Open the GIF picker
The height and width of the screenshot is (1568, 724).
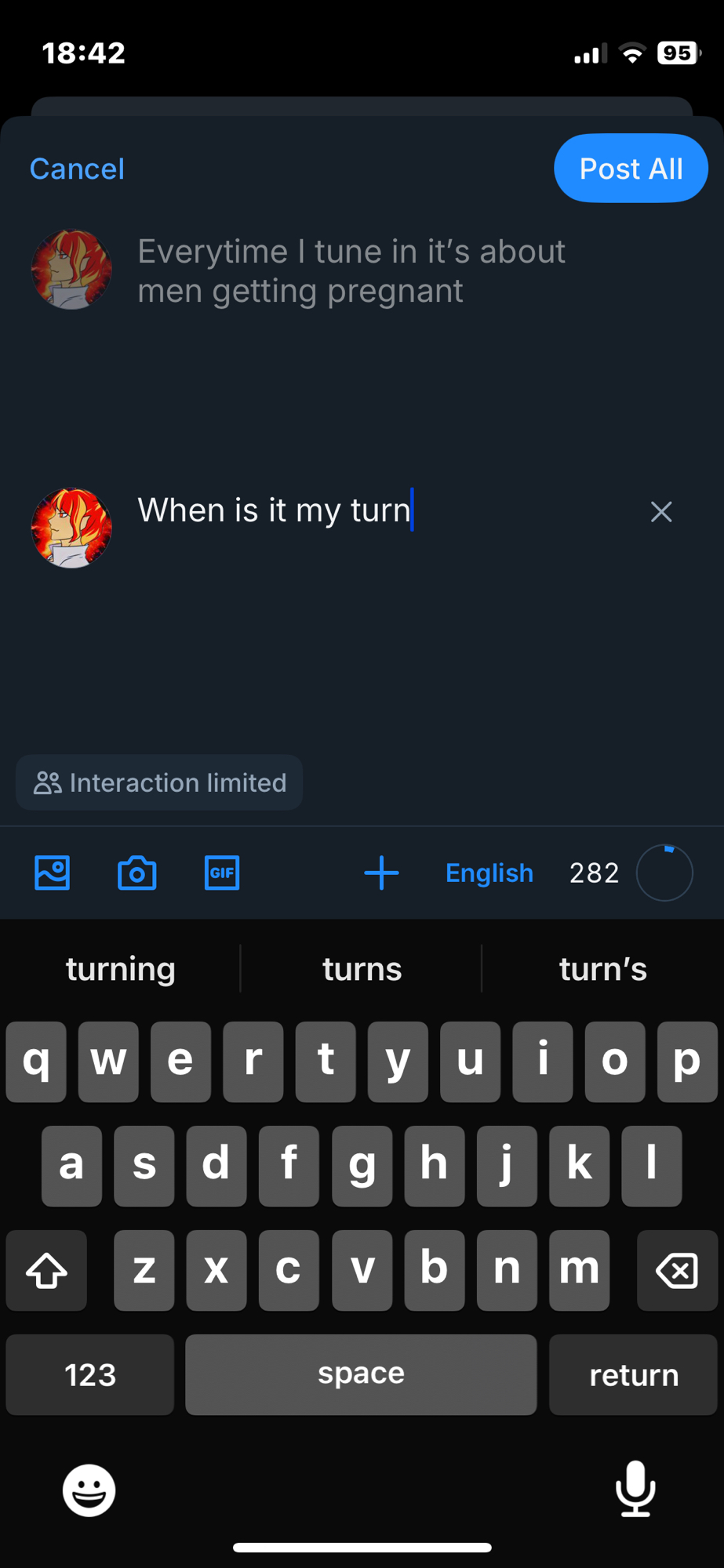pos(222,873)
